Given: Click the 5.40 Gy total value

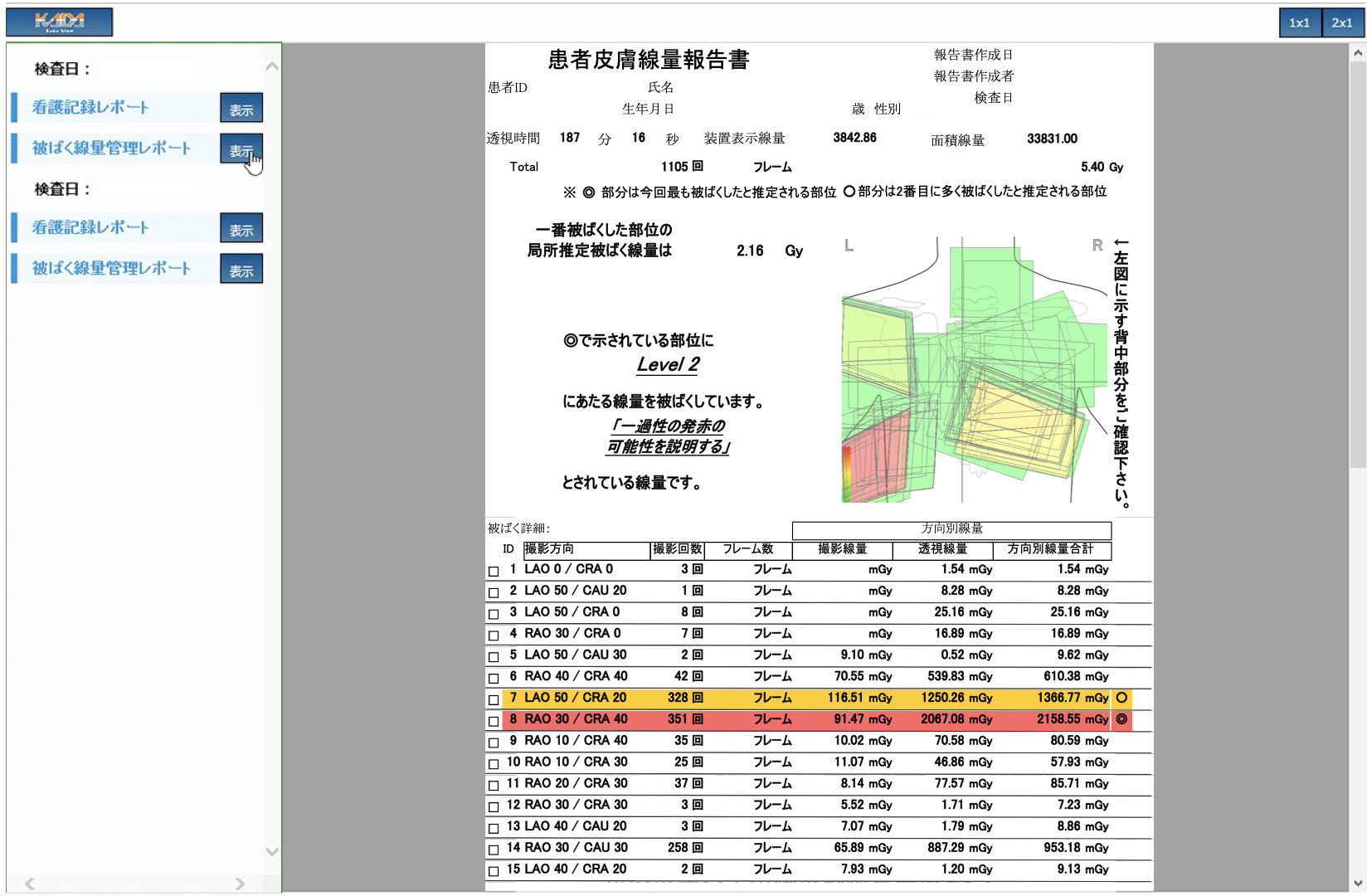Looking at the screenshot, I should pyautogui.click(x=1102, y=167).
